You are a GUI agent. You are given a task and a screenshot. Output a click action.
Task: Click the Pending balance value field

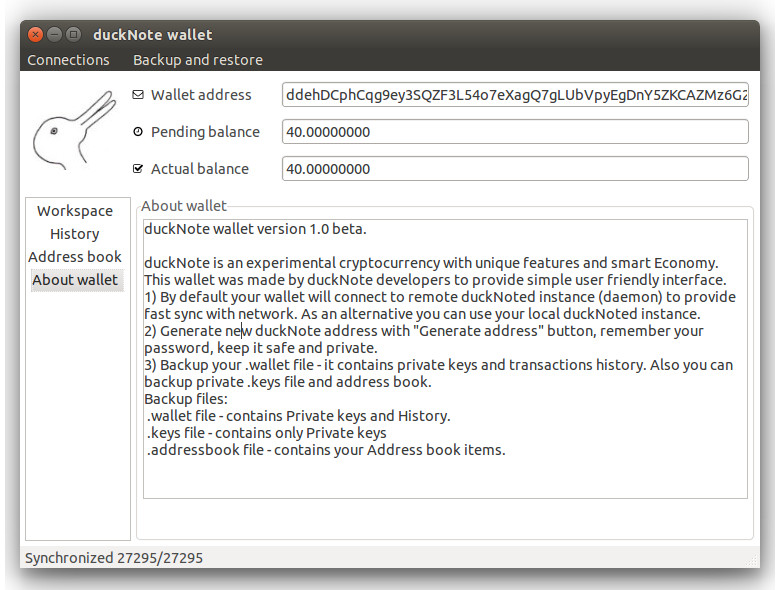(x=515, y=132)
